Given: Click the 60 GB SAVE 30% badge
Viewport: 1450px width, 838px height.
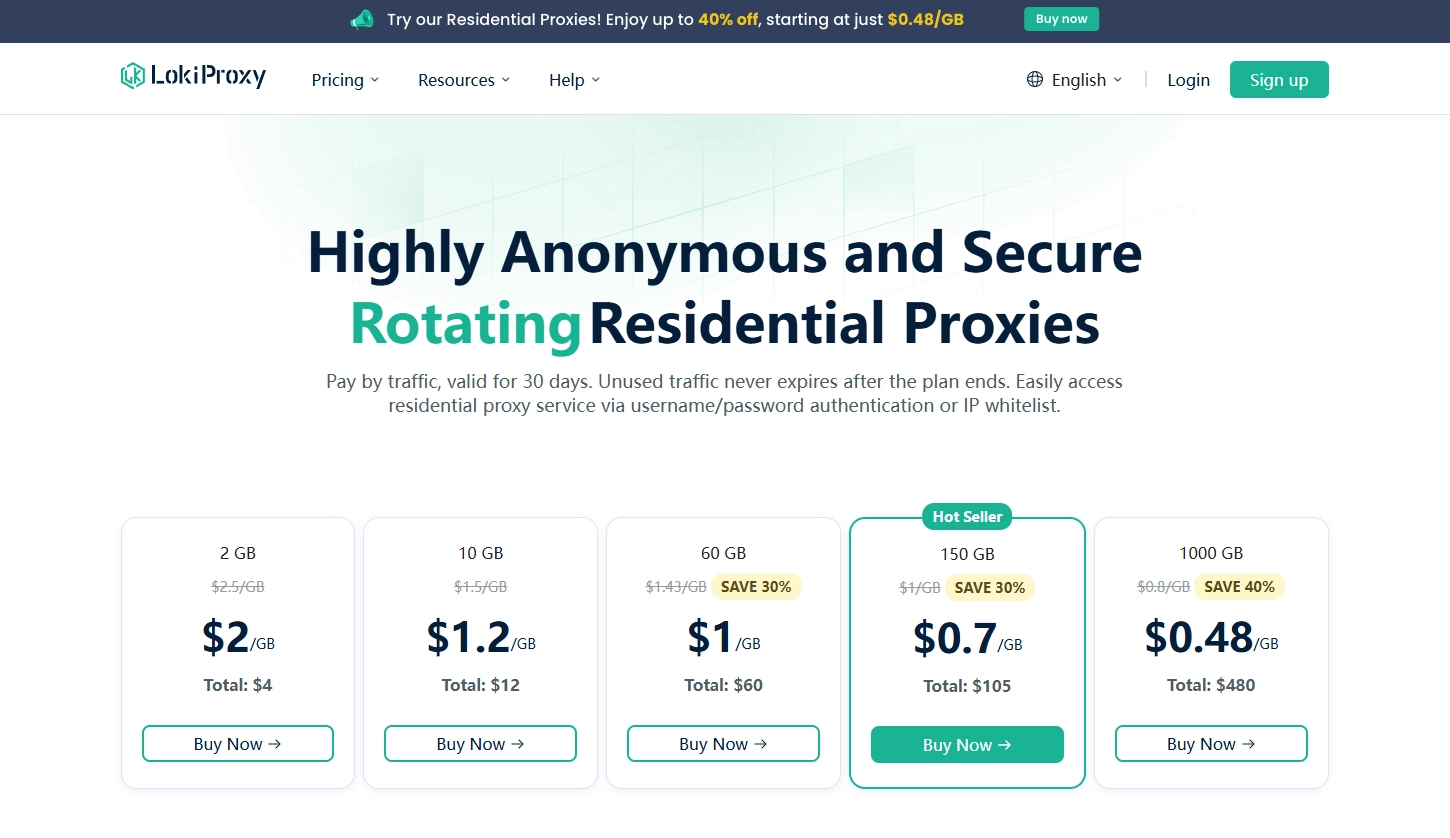Looking at the screenshot, I should tap(756, 587).
